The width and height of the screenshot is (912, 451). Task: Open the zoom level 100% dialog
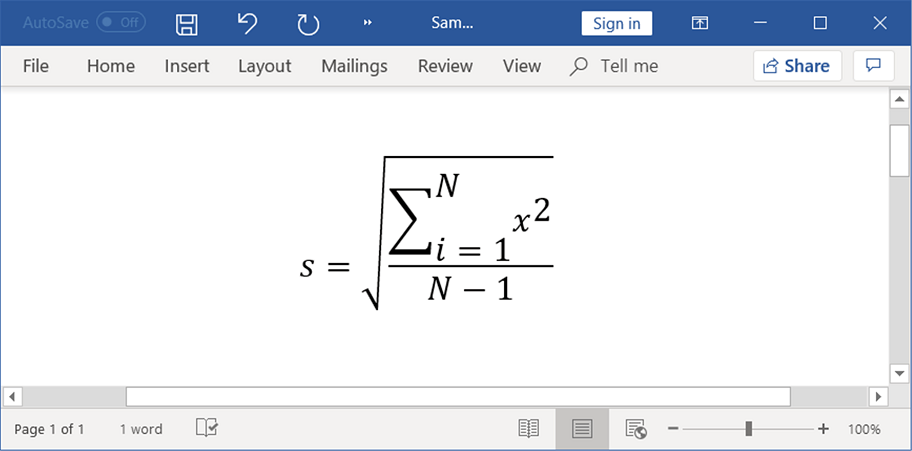click(x=864, y=429)
